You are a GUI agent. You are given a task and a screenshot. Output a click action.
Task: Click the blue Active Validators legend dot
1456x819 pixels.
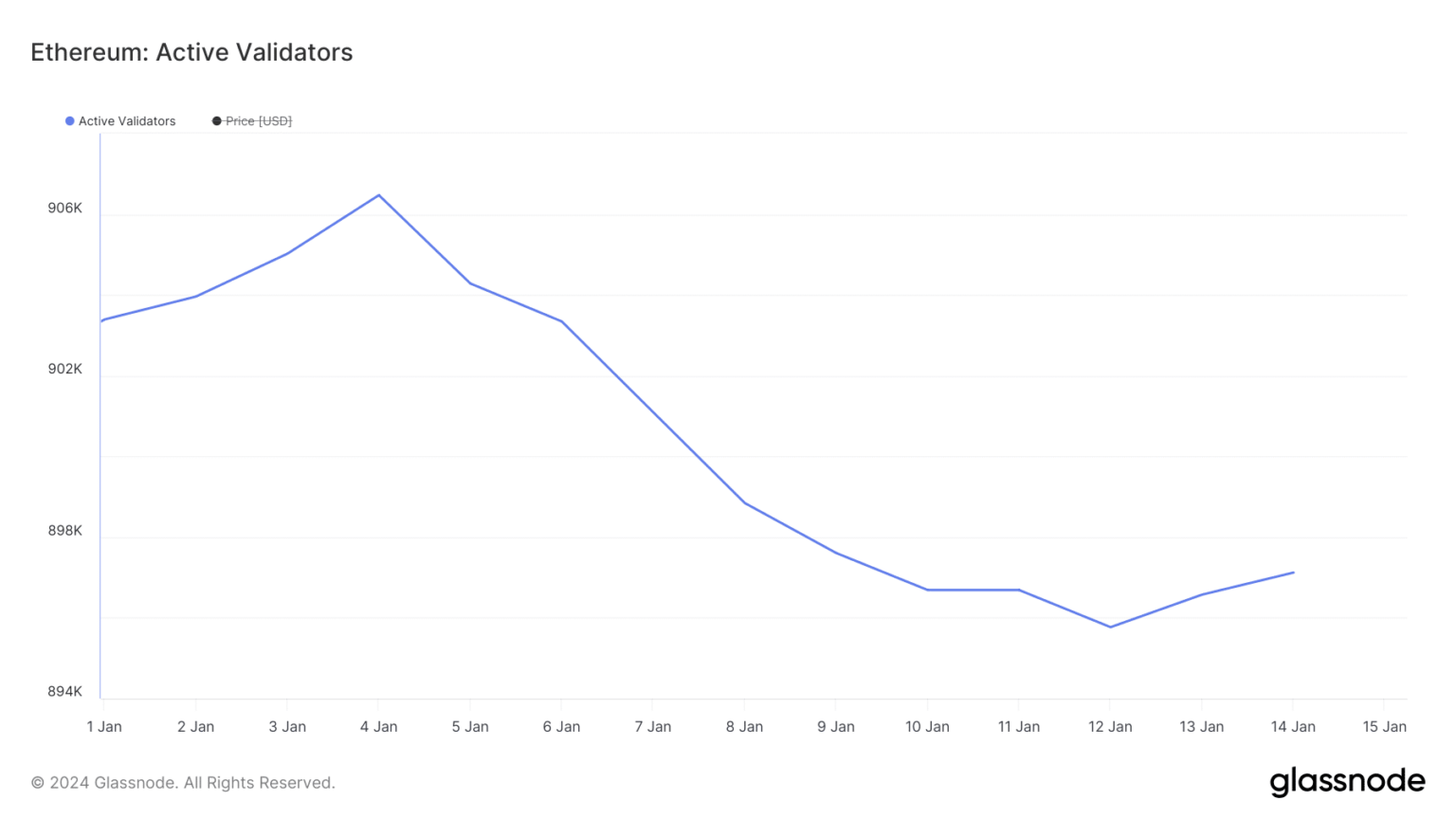[x=70, y=121]
